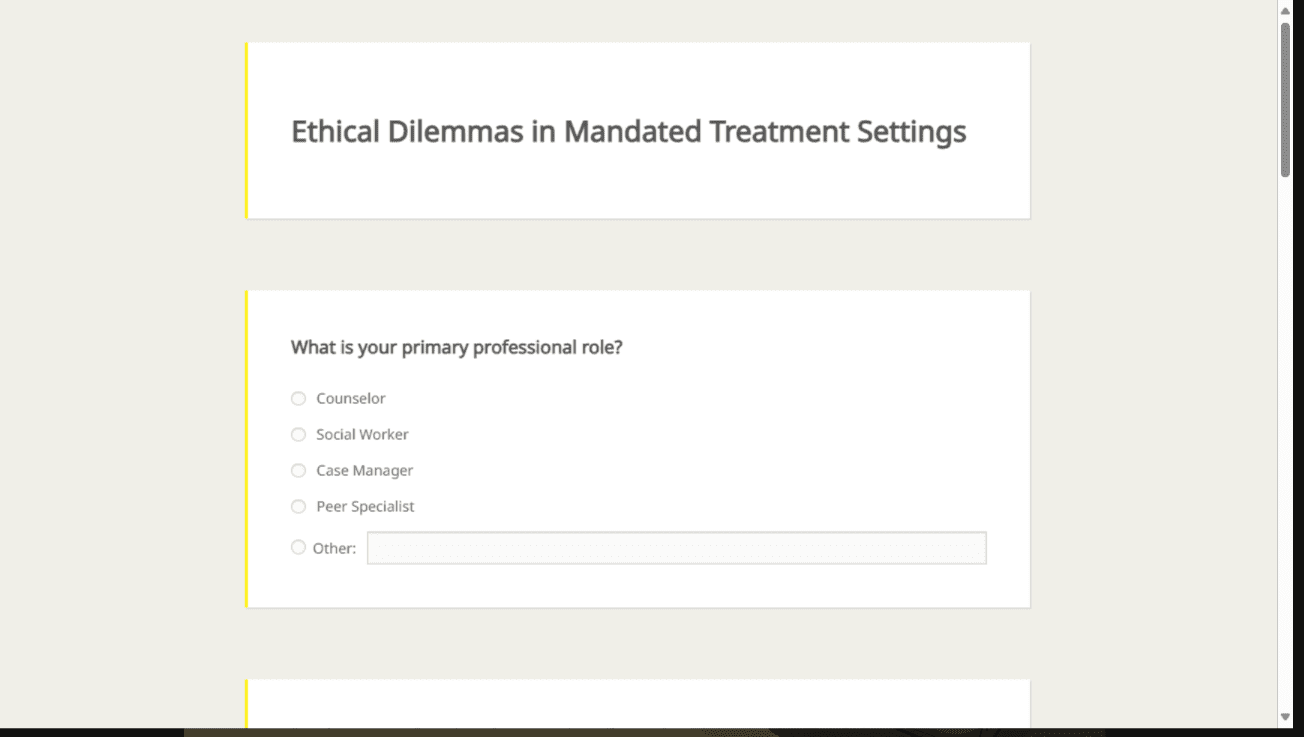The height and width of the screenshot is (737, 1304).
Task: Select the Counselor radio button
Action: (298, 399)
